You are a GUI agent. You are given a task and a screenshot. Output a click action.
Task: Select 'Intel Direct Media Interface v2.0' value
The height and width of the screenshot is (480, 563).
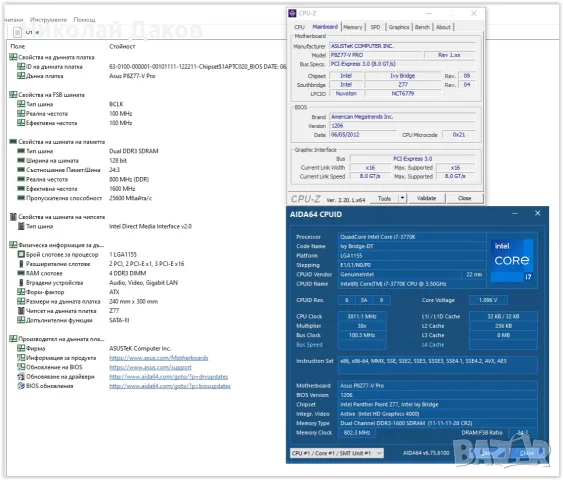pos(150,226)
